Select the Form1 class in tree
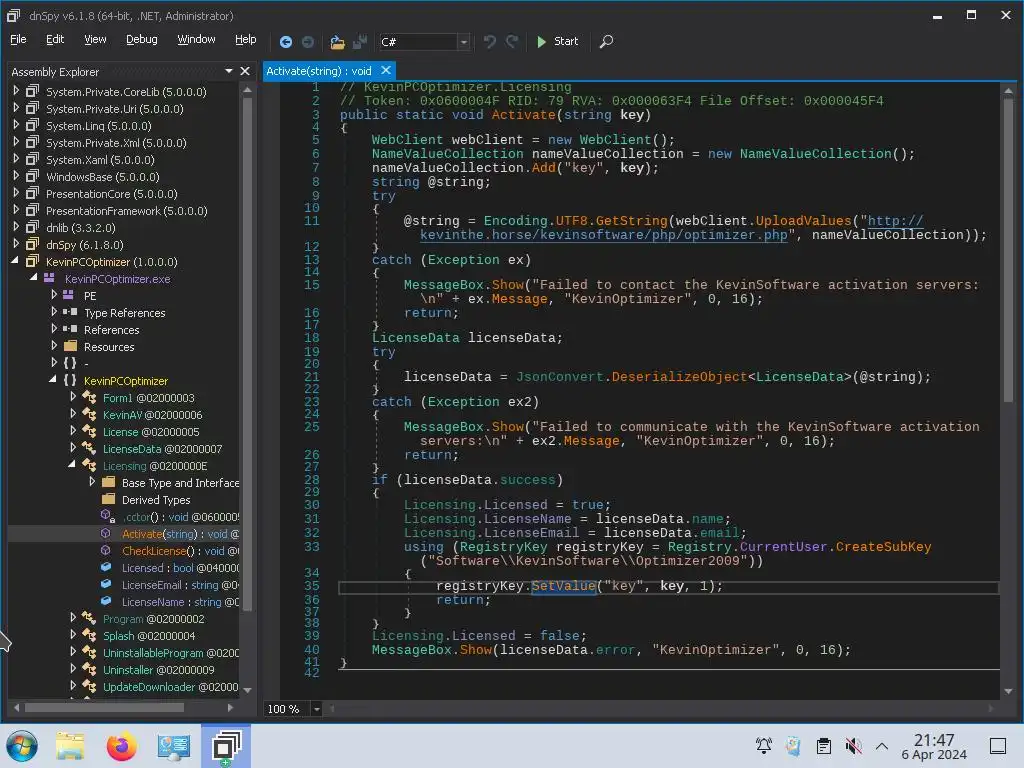The width and height of the screenshot is (1024, 768). point(148,398)
